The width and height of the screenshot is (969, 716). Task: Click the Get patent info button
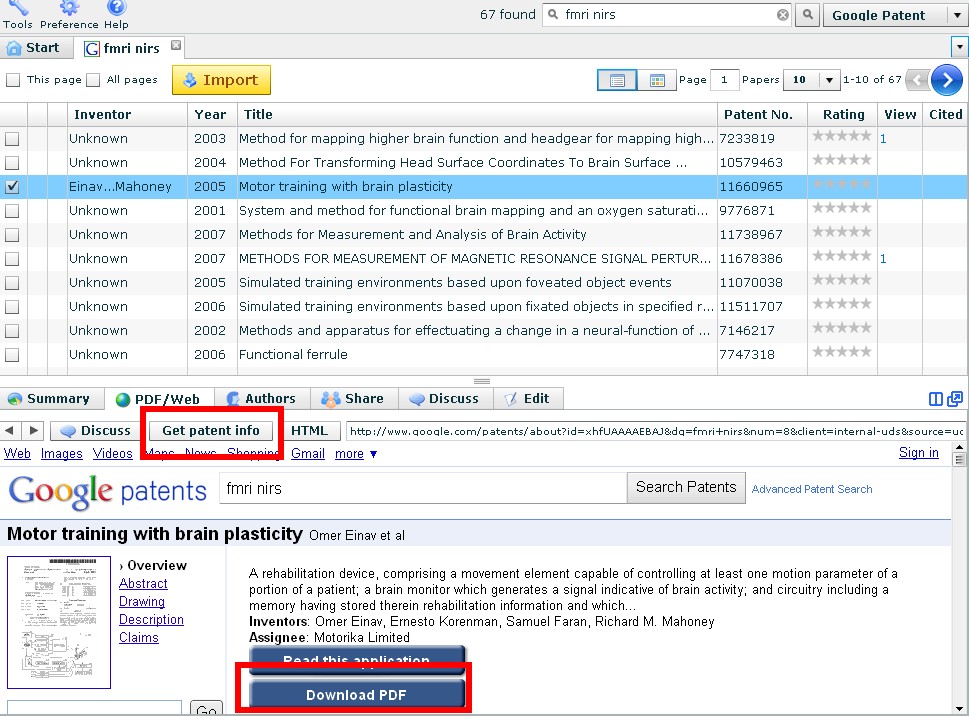tap(211, 431)
